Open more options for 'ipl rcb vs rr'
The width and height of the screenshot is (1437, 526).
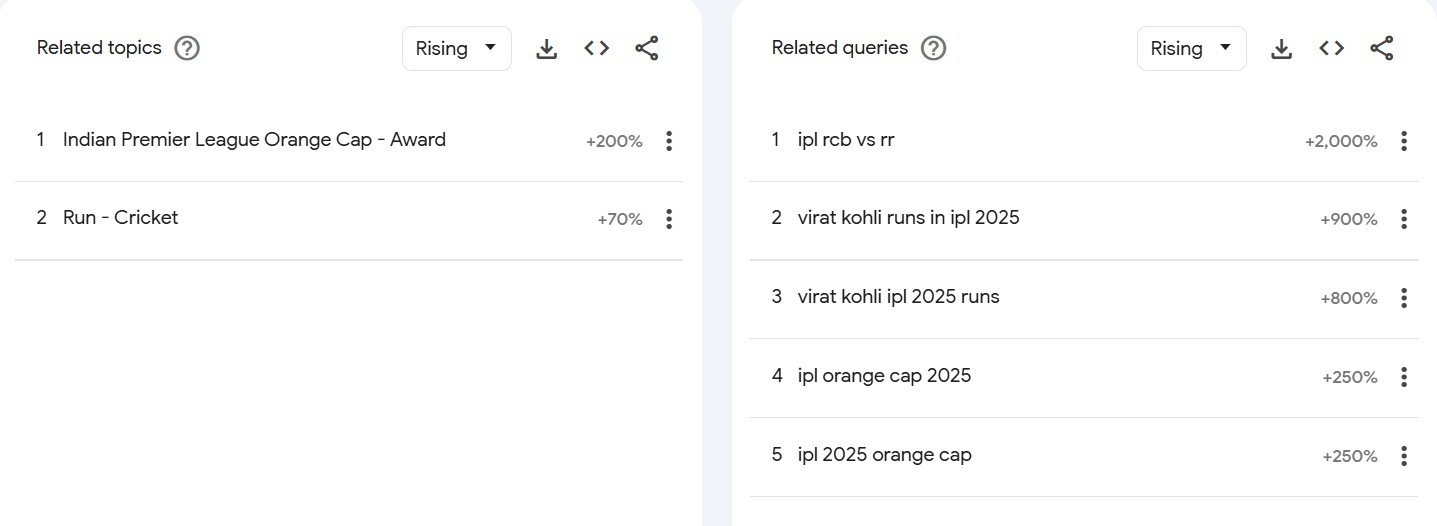pyautogui.click(x=1404, y=141)
